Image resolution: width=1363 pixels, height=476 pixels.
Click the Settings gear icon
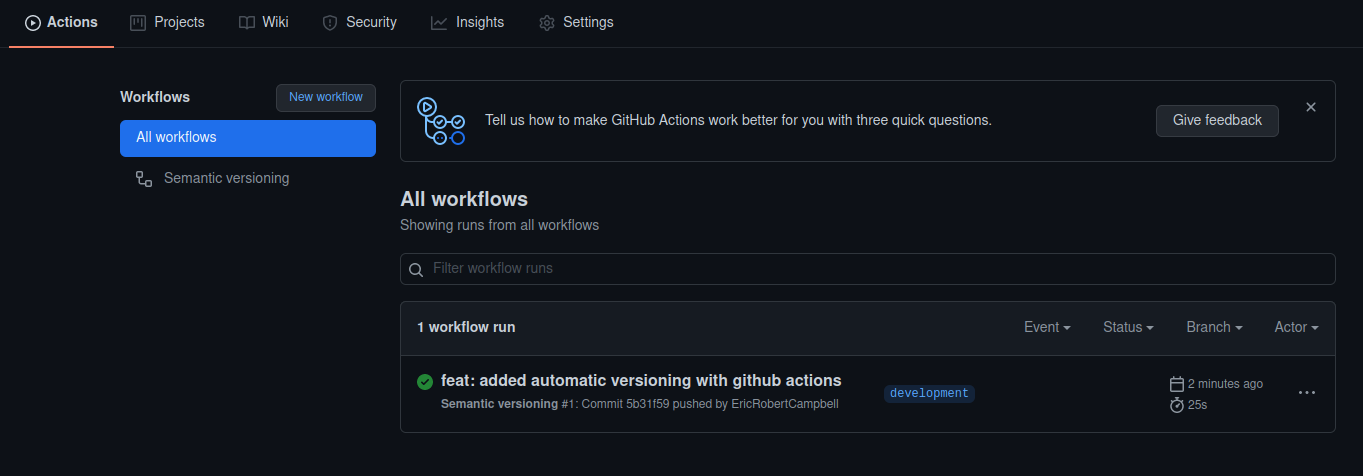coord(546,22)
